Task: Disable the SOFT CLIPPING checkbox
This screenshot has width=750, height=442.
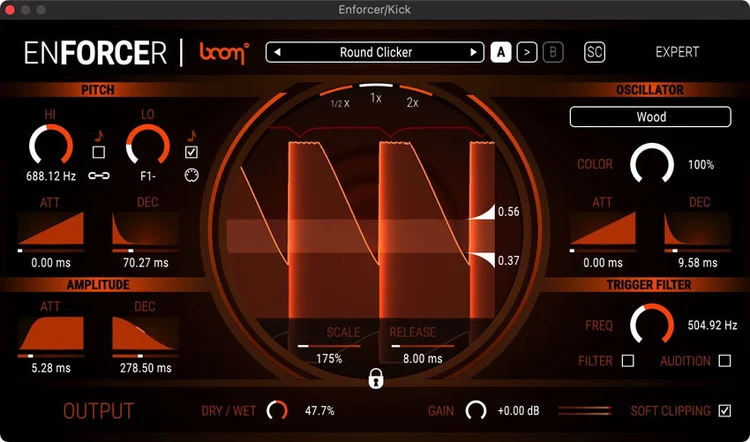Action: pos(725,410)
